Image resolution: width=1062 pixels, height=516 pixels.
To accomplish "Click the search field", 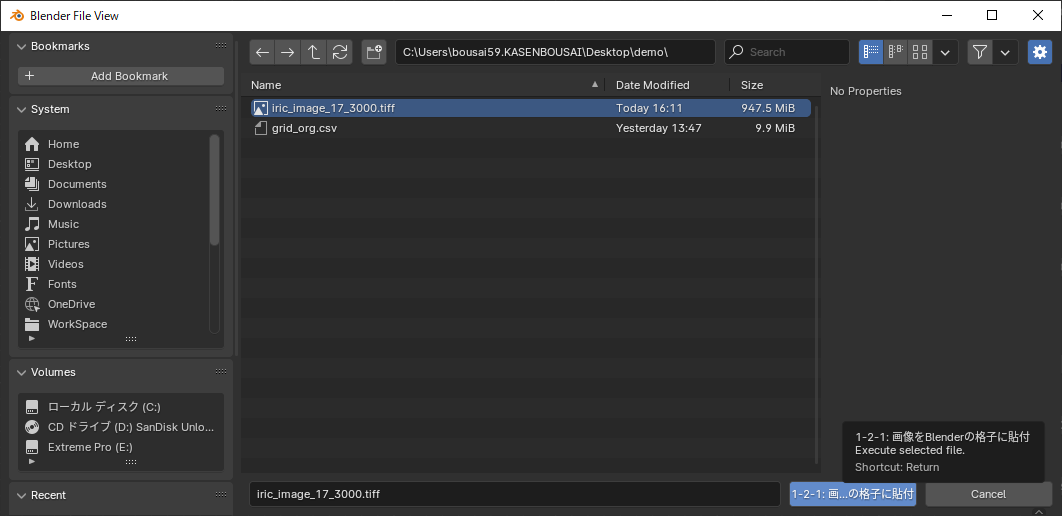I will tap(787, 52).
